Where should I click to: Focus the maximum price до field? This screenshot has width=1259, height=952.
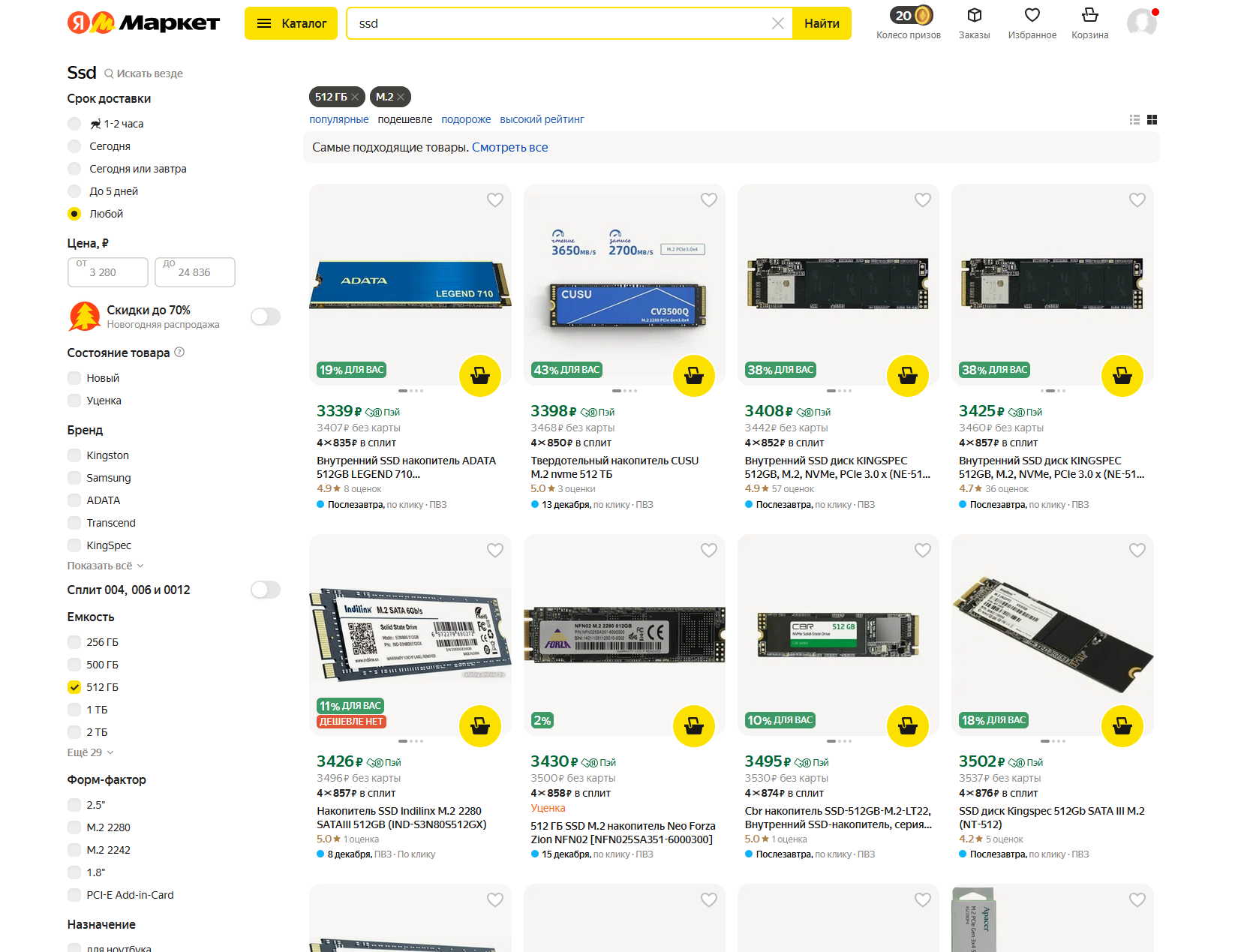pos(195,272)
